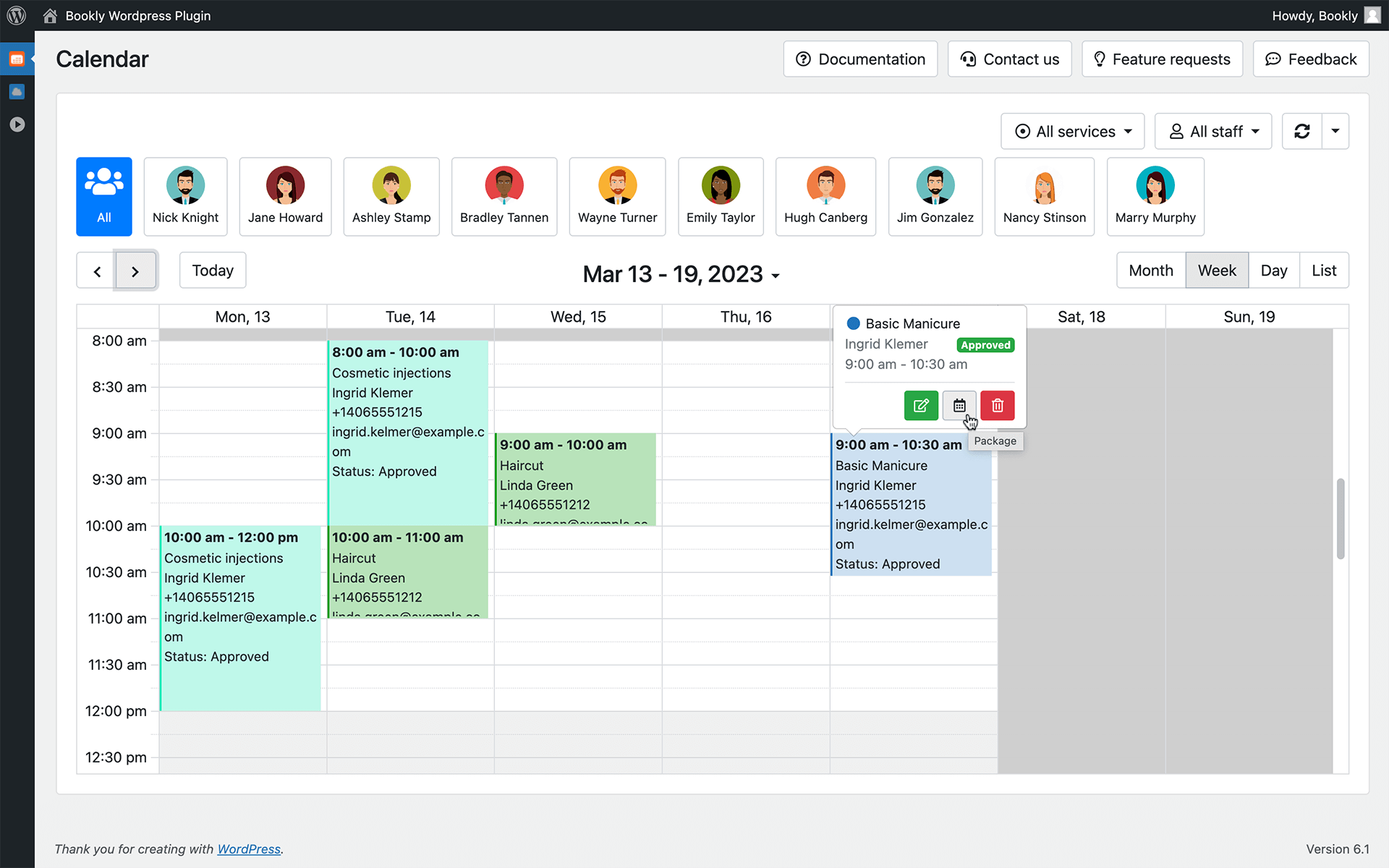Filter calendar by Emily Taylor
The height and width of the screenshot is (868, 1389).
[721, 196]
